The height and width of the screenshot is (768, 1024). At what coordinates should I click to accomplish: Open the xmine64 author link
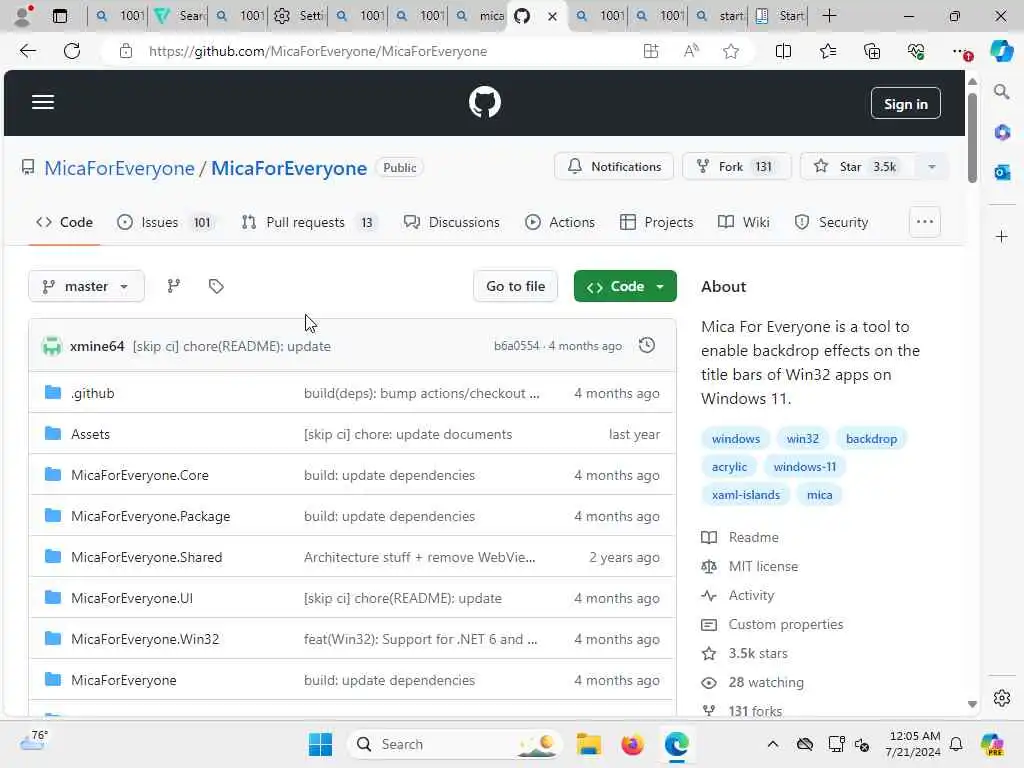pyautogui.click(x=97, y=346)
